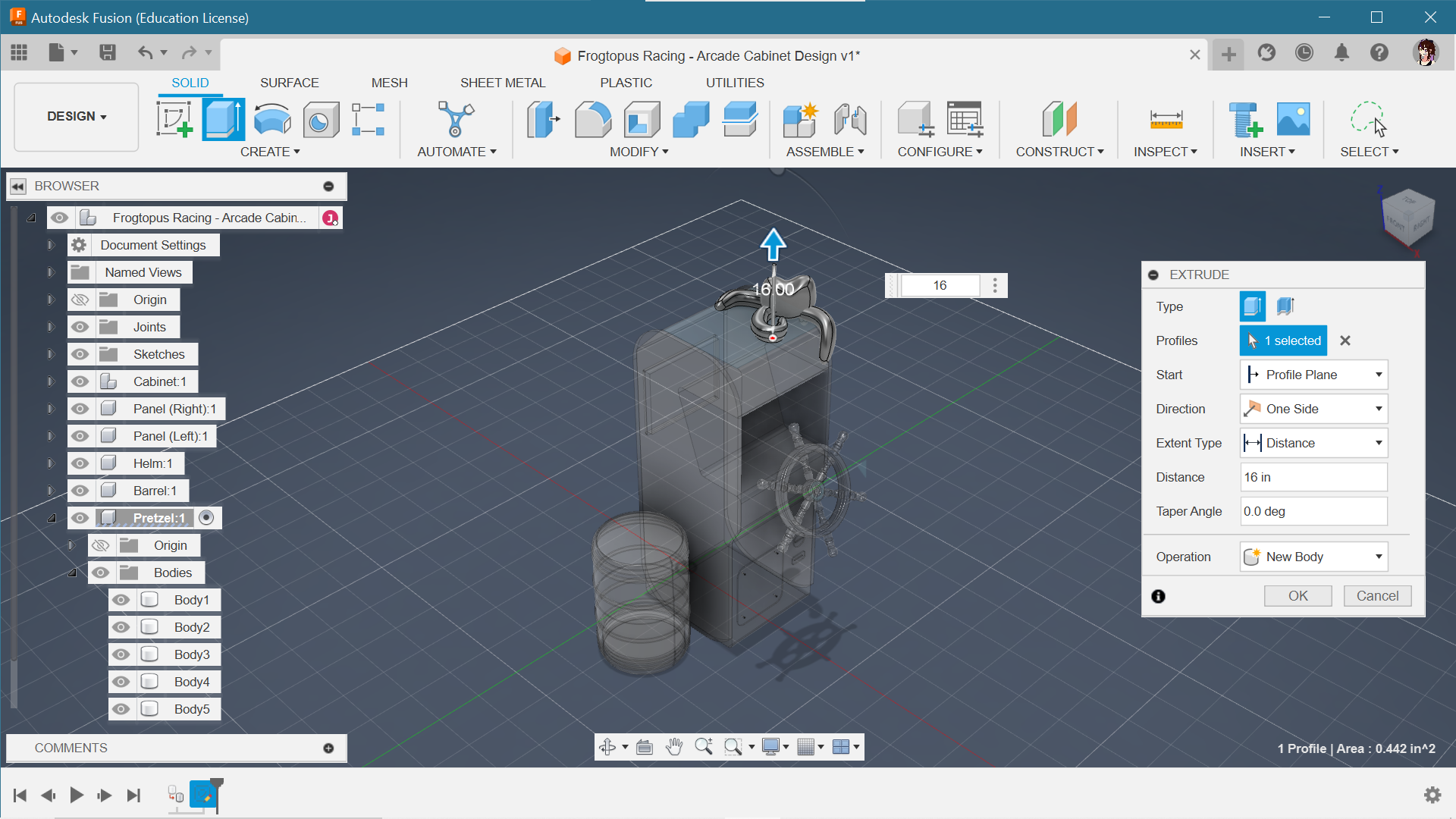Hide the Cabinet:1 component
The image size is (1456, 819).
pyautogui.click(x=80, y=381)
